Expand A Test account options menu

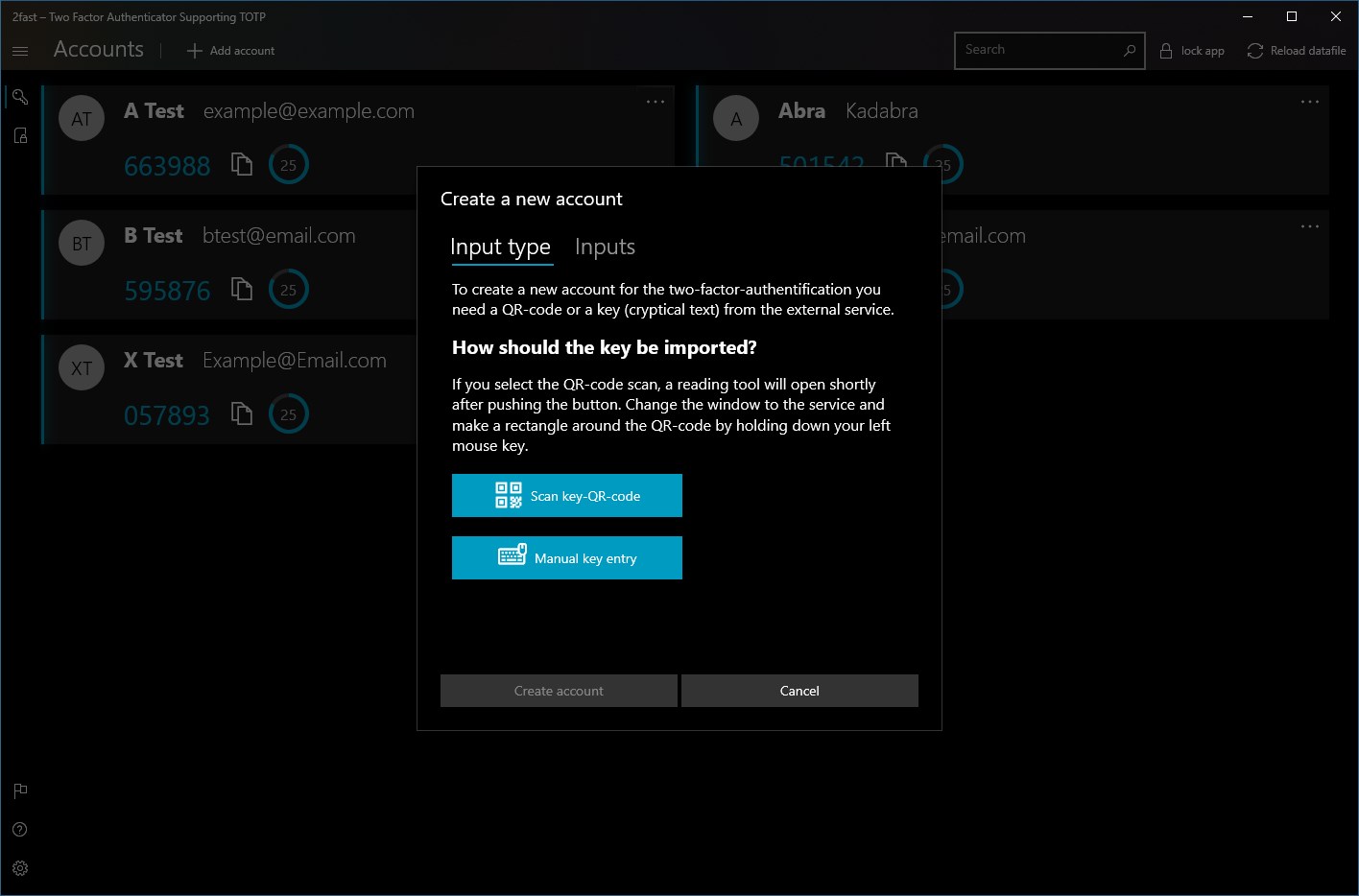click(656, 102)
